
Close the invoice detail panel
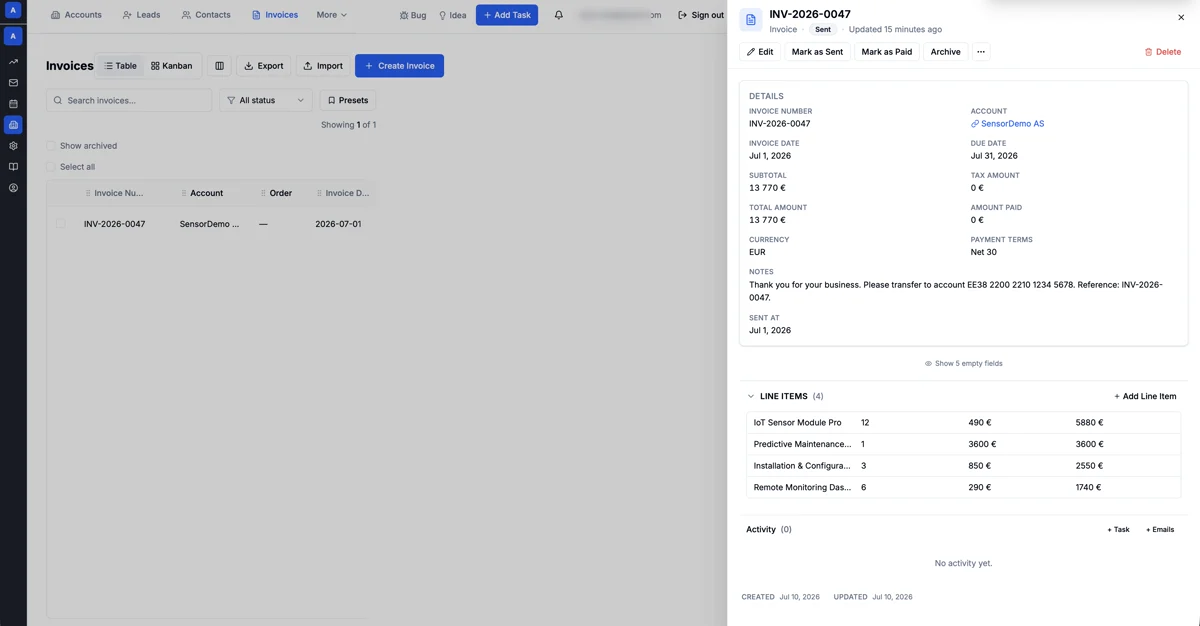[1181, 17]
